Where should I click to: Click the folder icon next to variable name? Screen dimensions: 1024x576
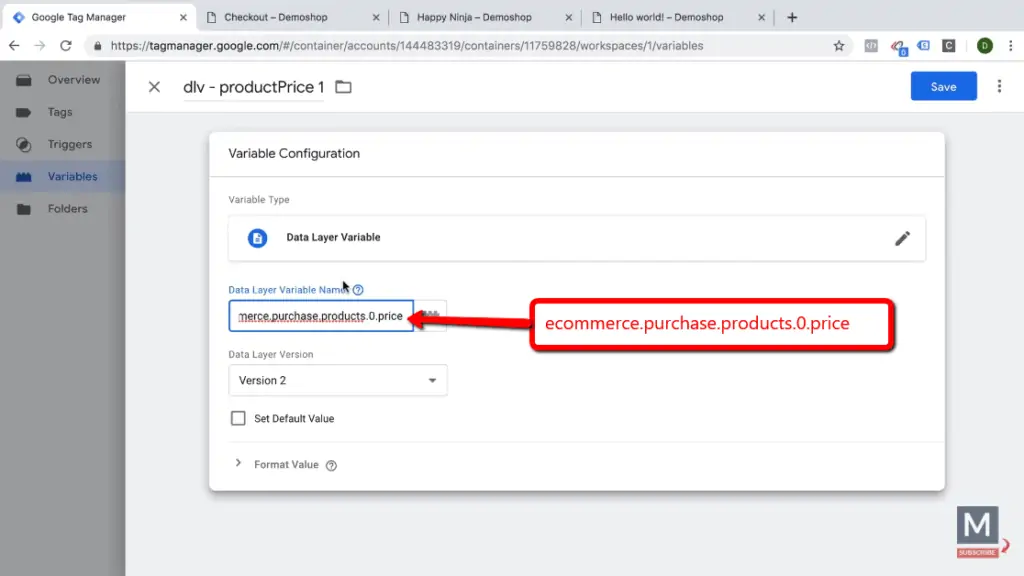coord(343,87)
